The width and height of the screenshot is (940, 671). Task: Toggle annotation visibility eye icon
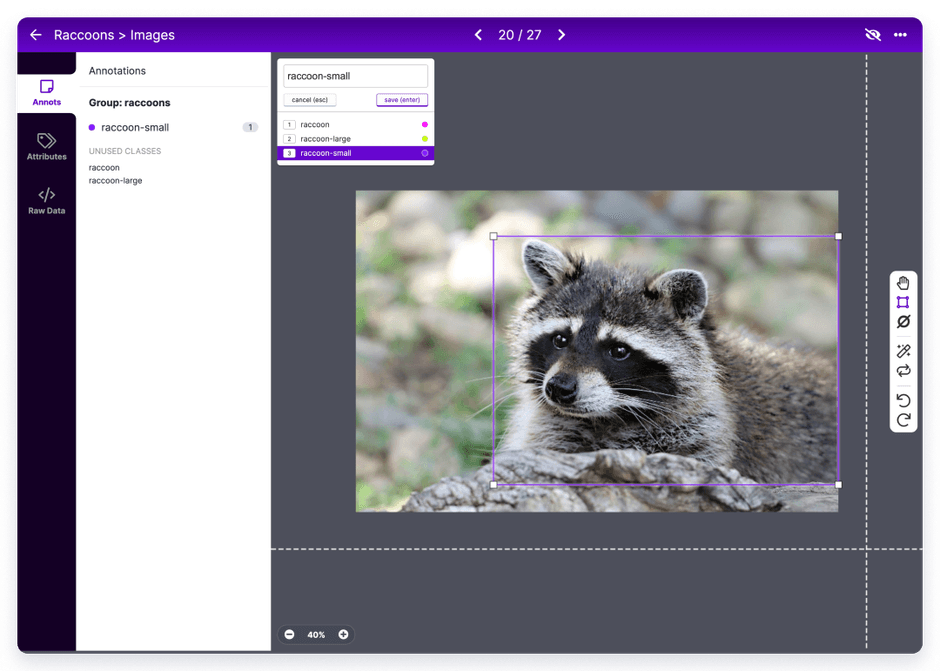click(873, 35)
